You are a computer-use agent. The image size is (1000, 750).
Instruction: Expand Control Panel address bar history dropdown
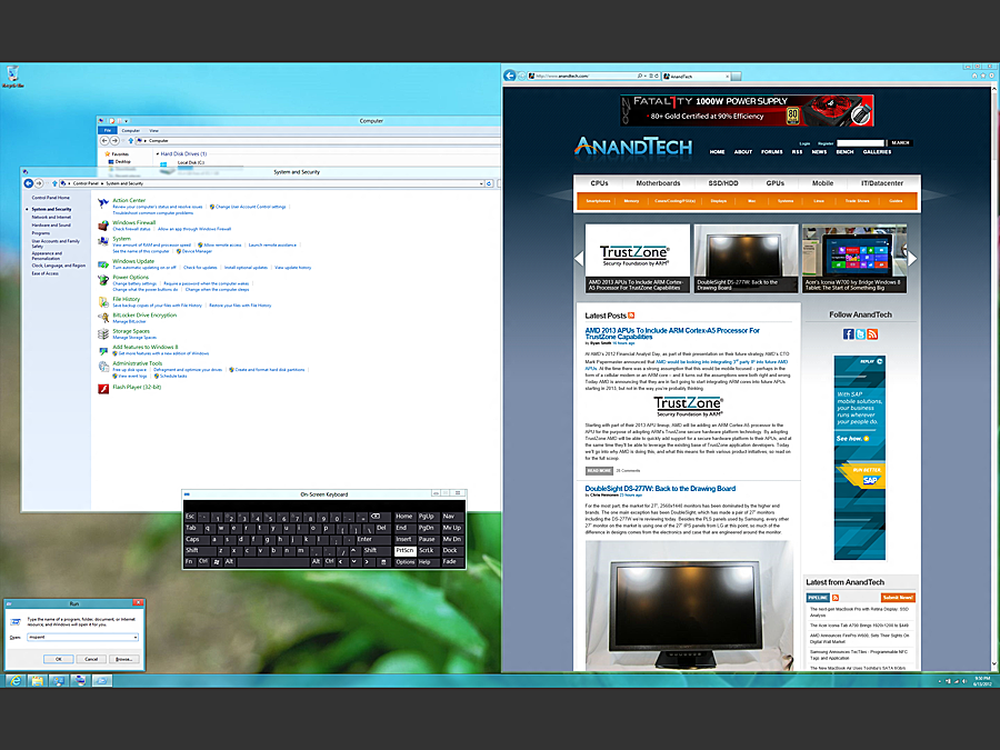coord(482,184)
